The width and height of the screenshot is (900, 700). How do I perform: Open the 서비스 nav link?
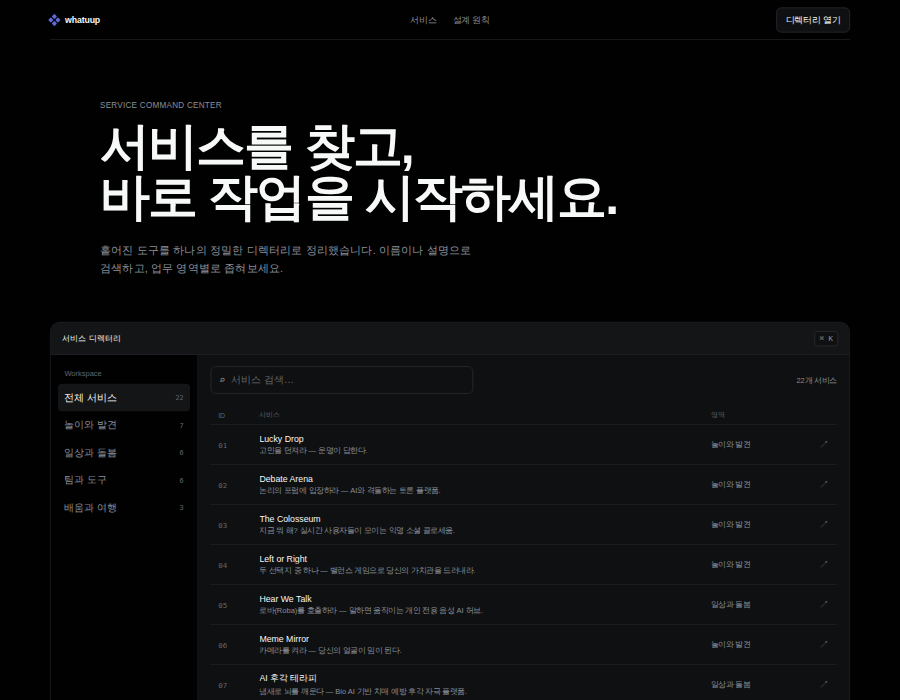(423, 20)
